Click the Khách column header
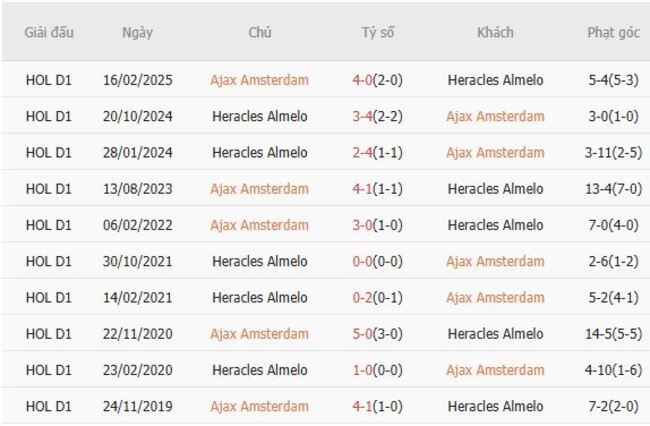The height and width of the screenshot is (426, 650). click(x=495, y=32)
